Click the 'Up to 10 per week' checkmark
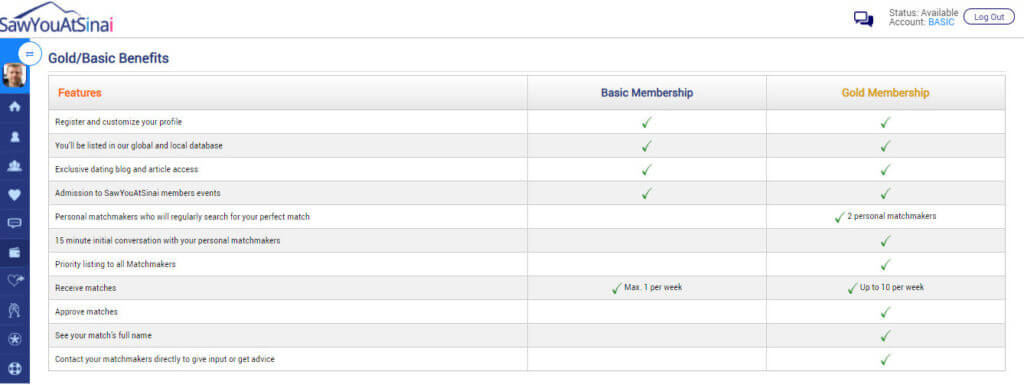Screen dimensions: 1024x385 coord(852,288)
